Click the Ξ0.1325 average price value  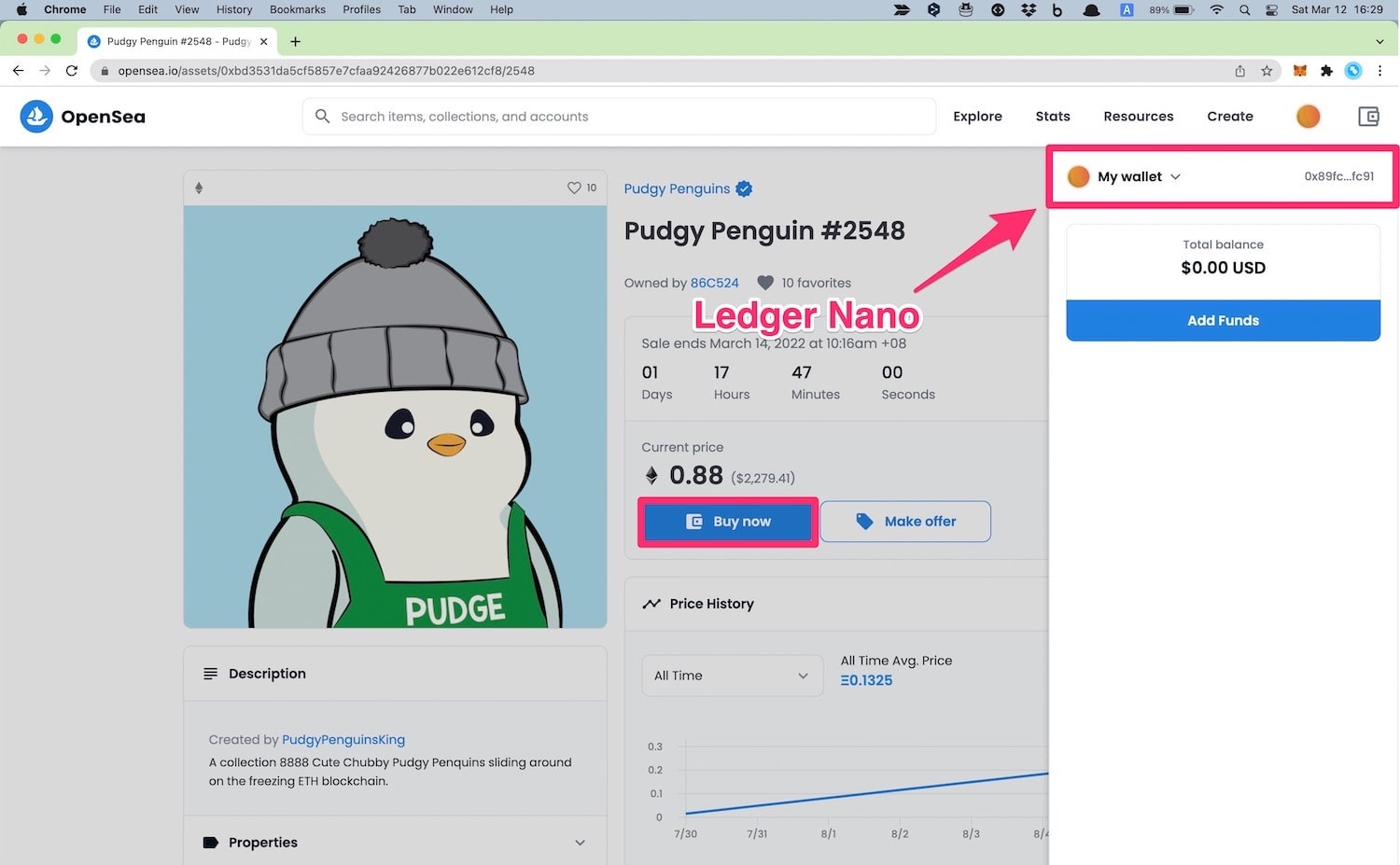[866, 680]
